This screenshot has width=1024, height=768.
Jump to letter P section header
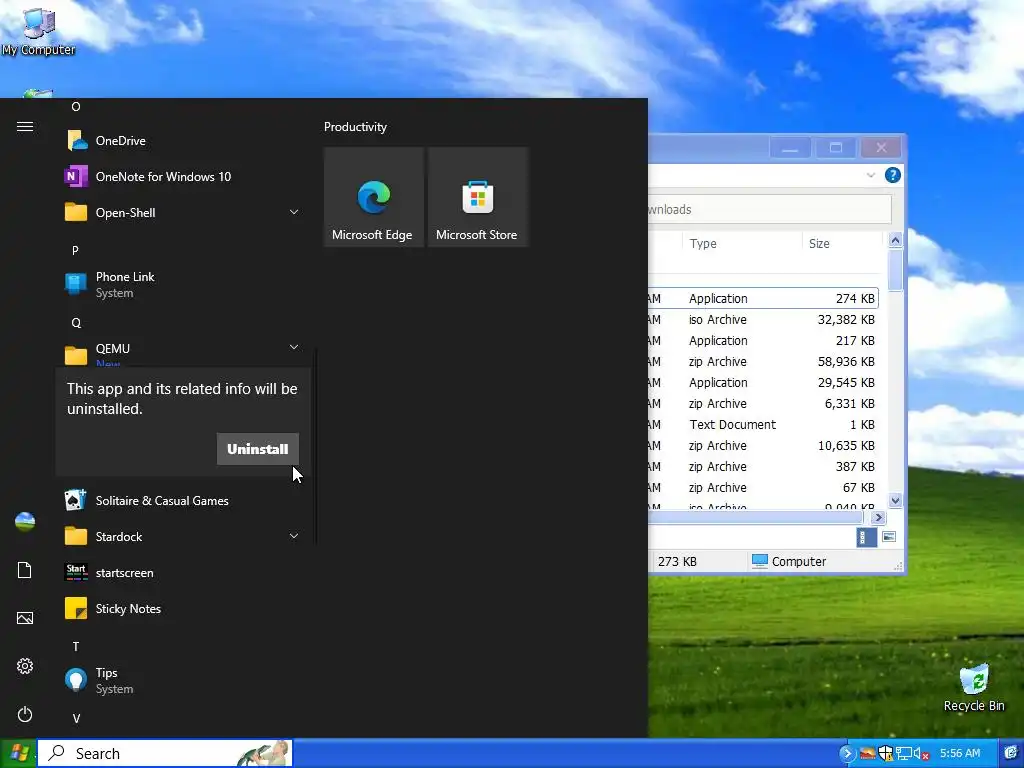(75, 250)
